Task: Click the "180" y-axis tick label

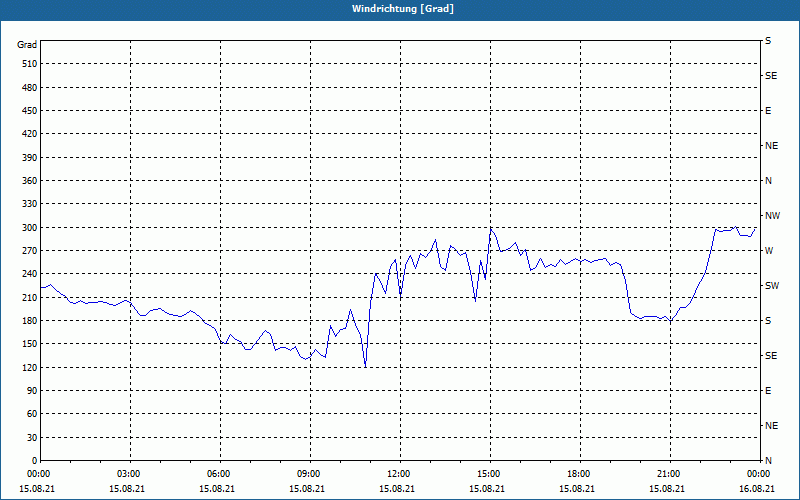Action: pyautogui.click(x=30, y=321)
